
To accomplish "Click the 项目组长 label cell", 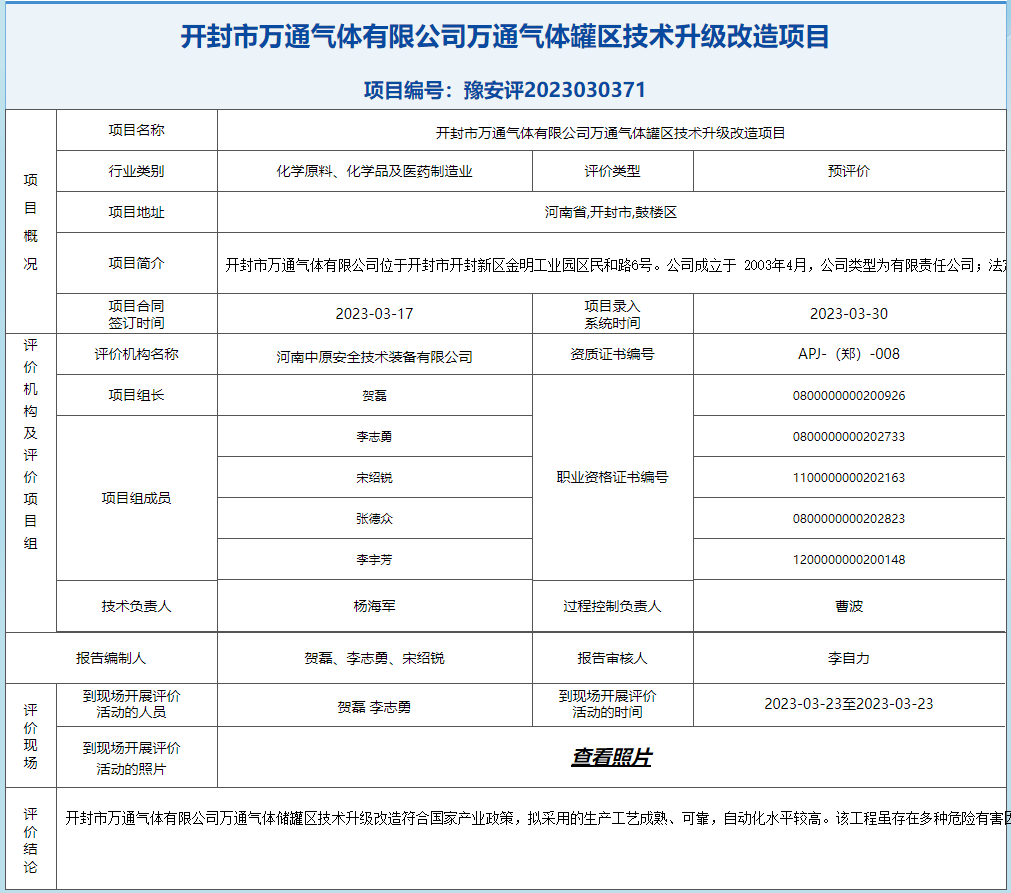I will coord(137,395).
